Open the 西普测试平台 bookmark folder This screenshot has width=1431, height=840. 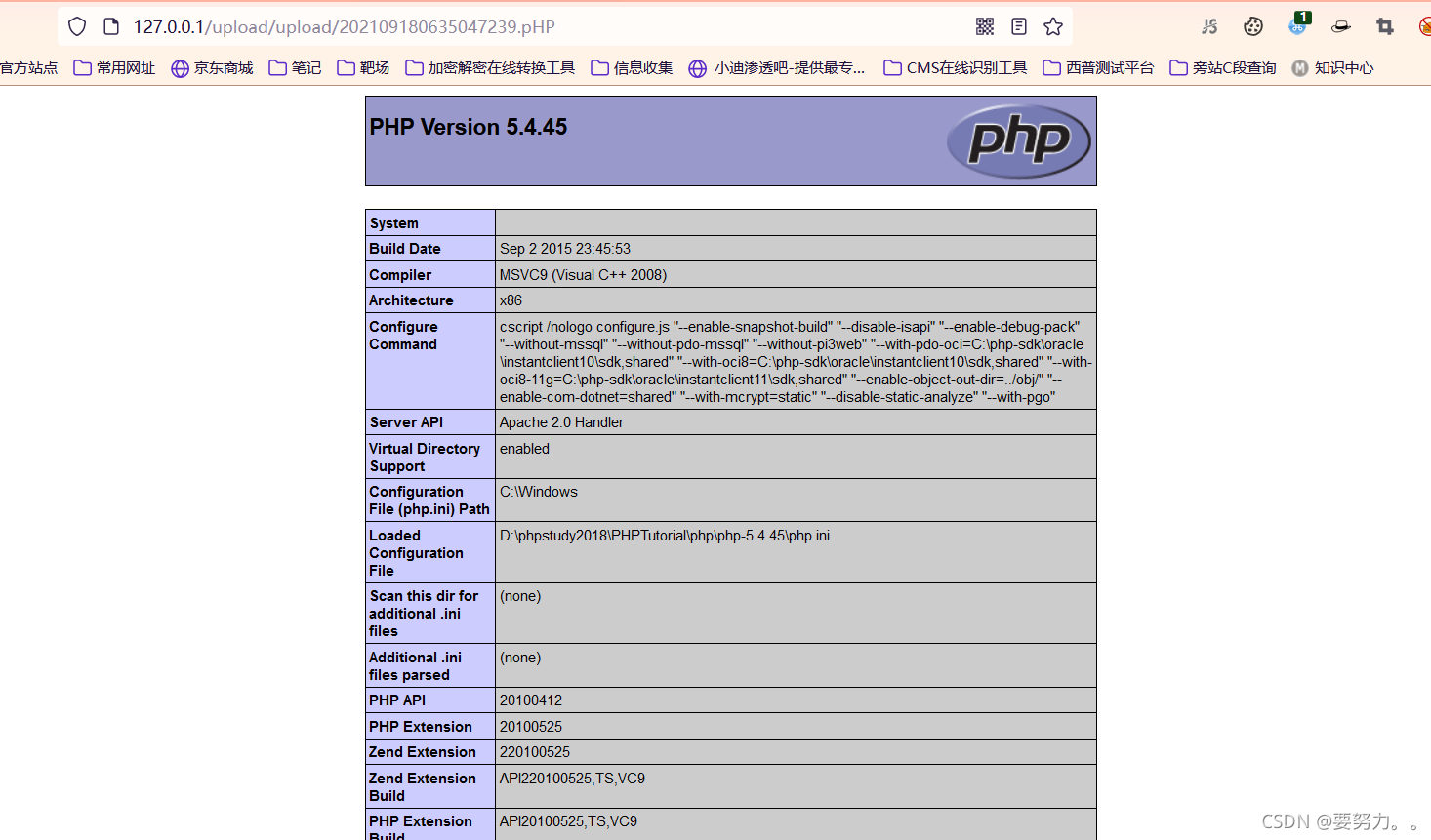click(1098, 67)
